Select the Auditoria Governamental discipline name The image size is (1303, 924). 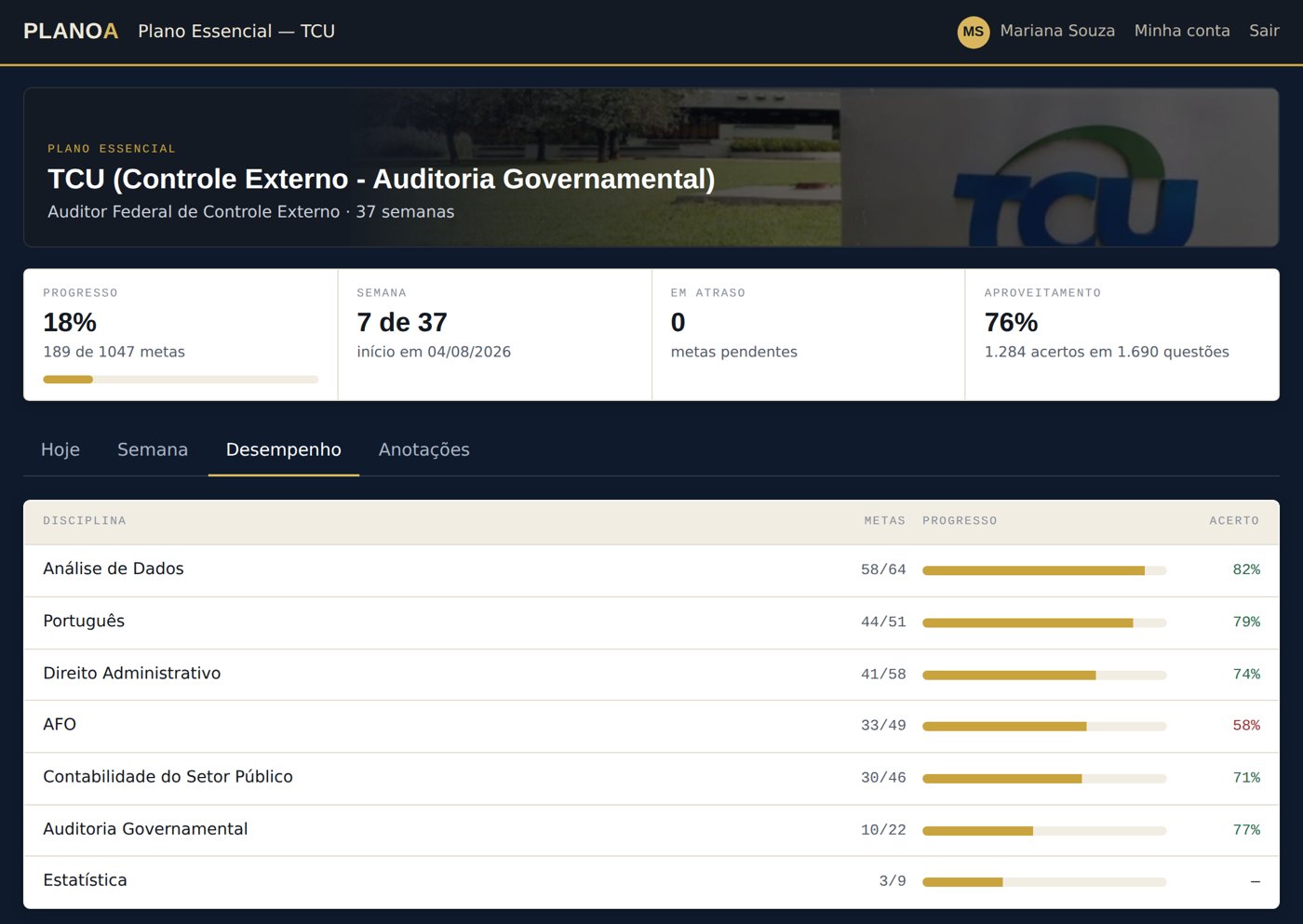(x=145, y=828)
